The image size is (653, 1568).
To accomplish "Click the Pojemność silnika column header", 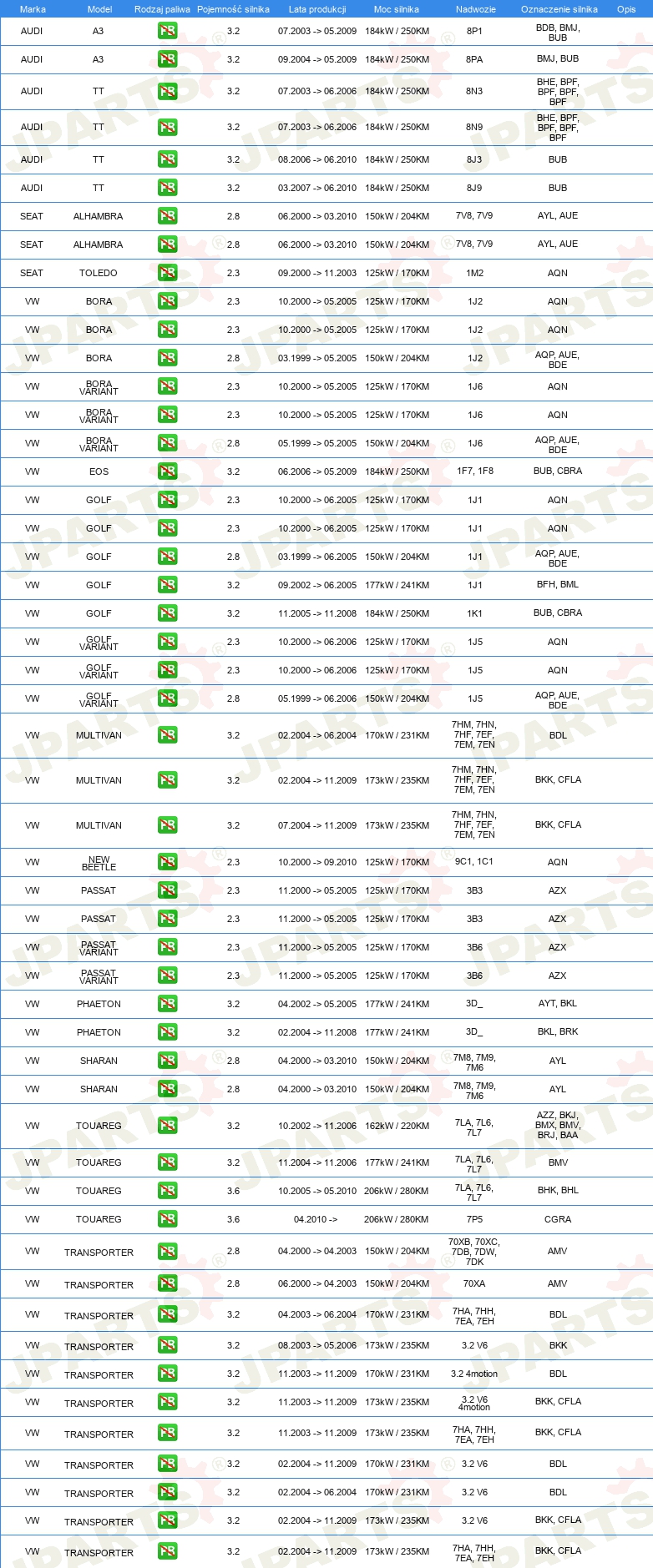I will click(x=233, y=9).
